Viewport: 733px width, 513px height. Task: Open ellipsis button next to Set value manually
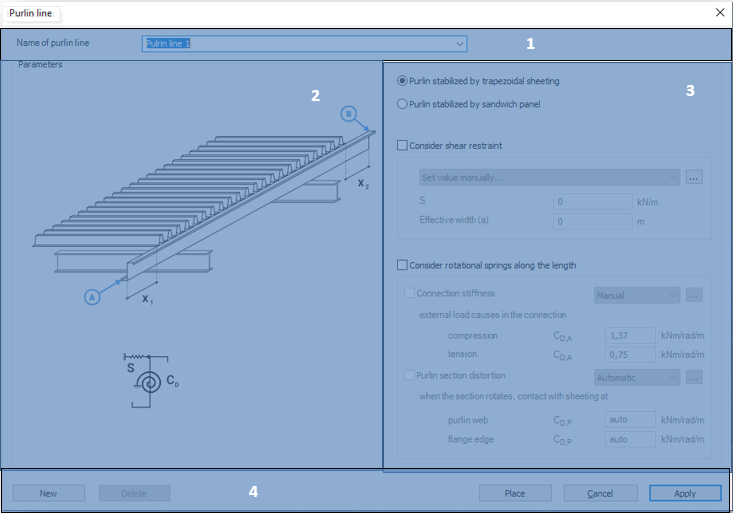pos(694,177)
